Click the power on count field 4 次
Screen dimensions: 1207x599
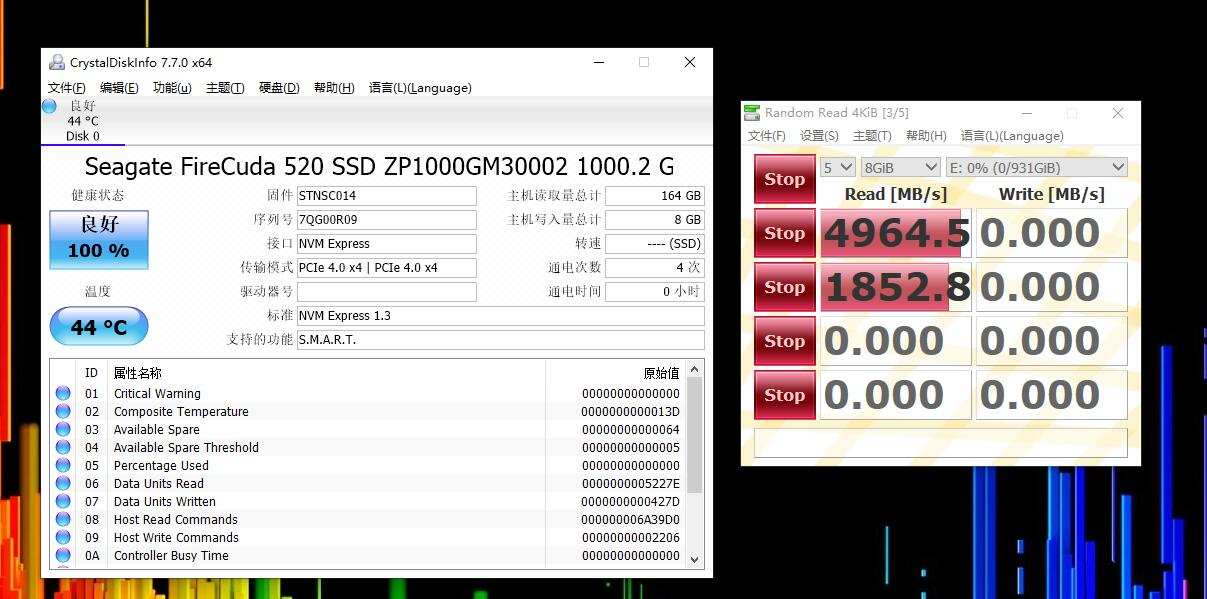pos(655,268)
